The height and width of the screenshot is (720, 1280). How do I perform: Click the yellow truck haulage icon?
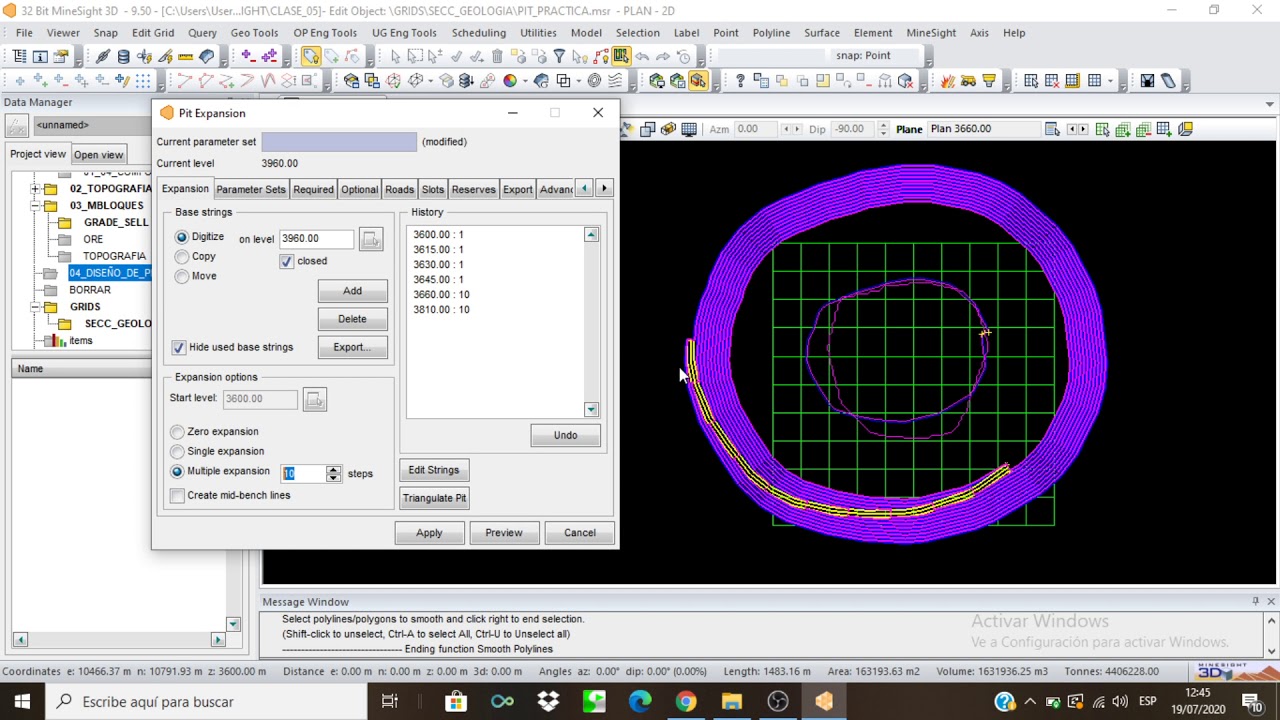968,80
